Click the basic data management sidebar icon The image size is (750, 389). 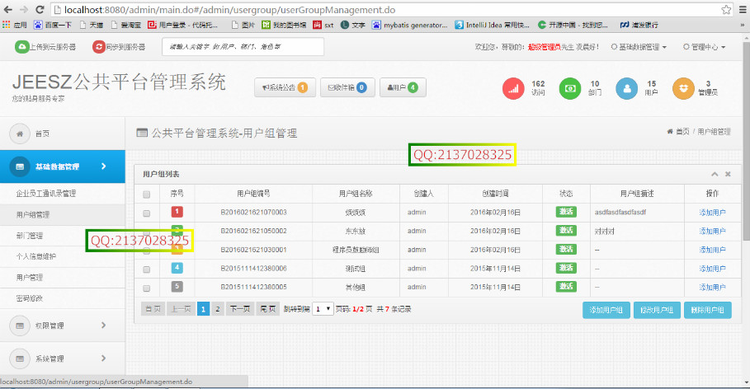pyautogui.click(x=20, y=167)
